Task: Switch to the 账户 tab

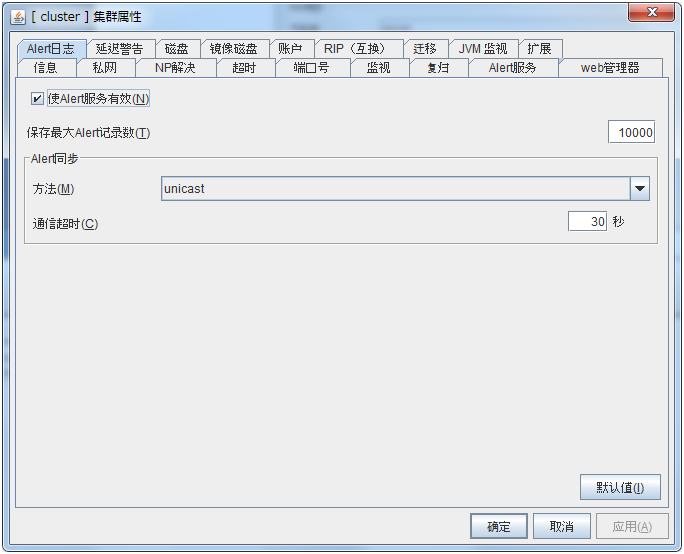Action: pos(291,49)
